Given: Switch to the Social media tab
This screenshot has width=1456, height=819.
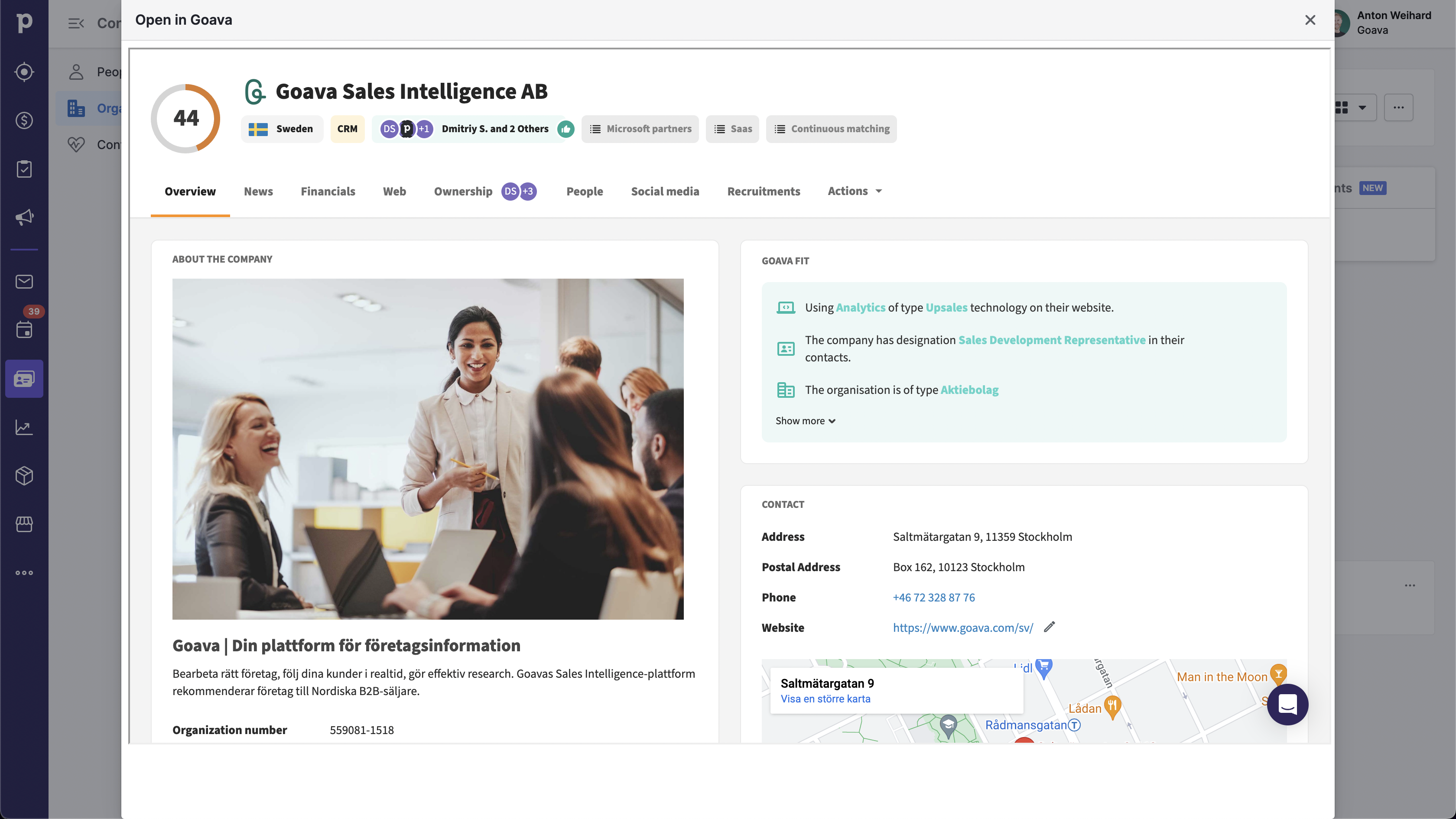Looking at the screenshot, I should point(665,191).
